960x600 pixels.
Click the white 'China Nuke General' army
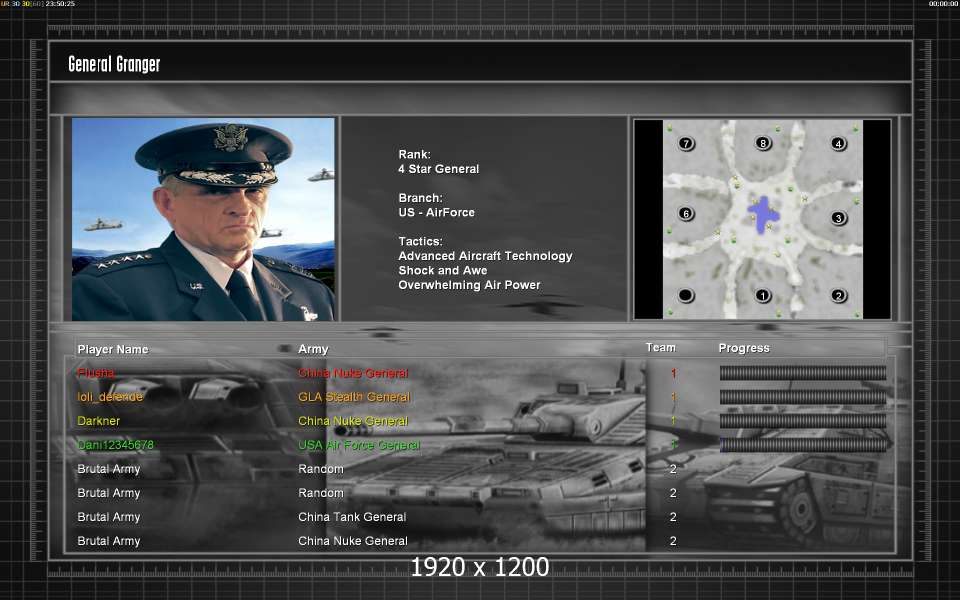point(353,541)
